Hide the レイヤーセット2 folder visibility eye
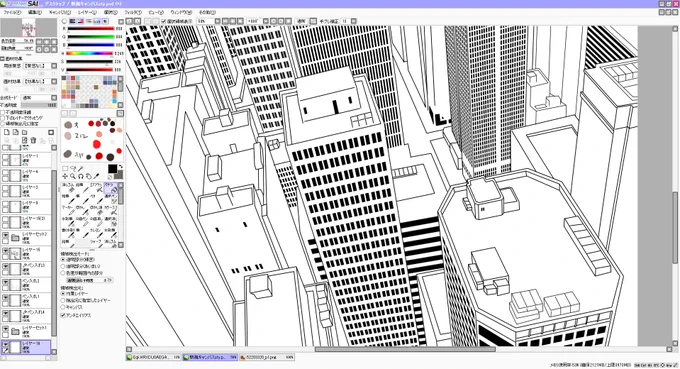The height and width of the screenshot is (369, 680). tap(5, 235)
